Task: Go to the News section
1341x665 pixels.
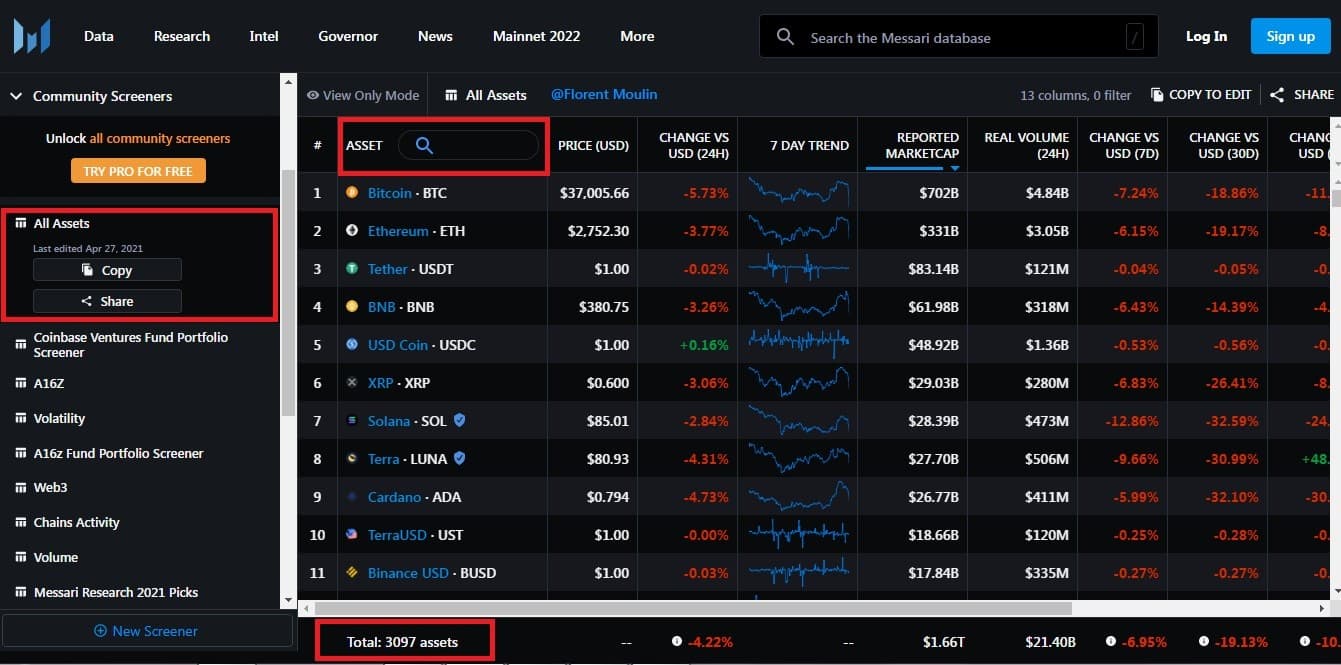Action: click(435, 36)
